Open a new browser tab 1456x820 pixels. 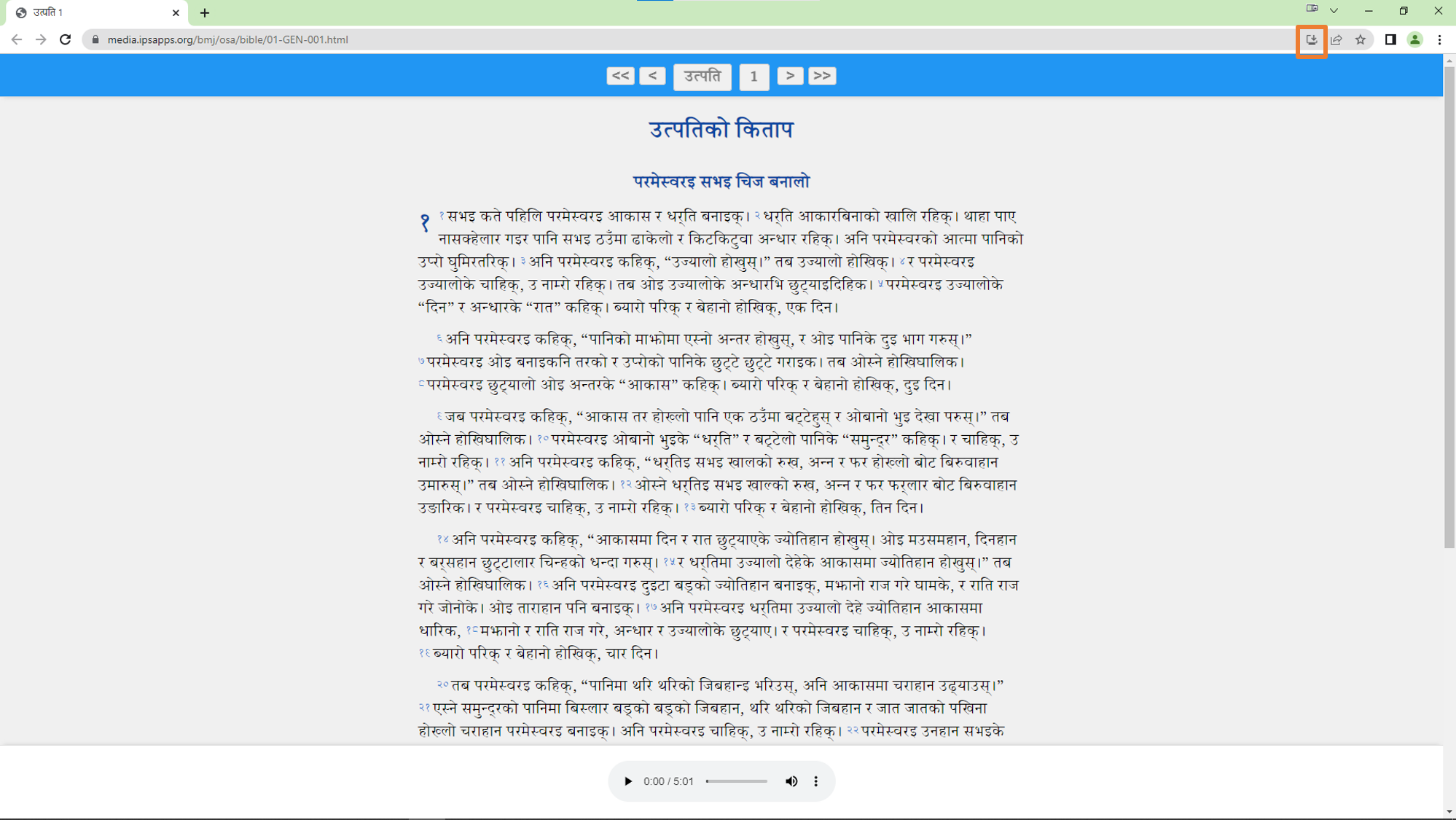point(205,12)
